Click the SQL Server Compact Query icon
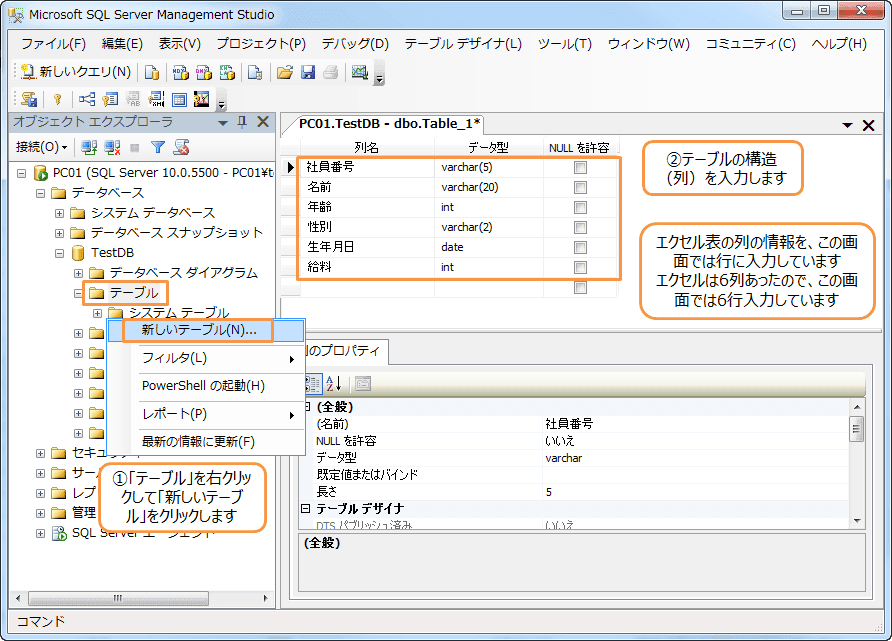The height and width of the screenshot is (641, 892). [255, 72]
